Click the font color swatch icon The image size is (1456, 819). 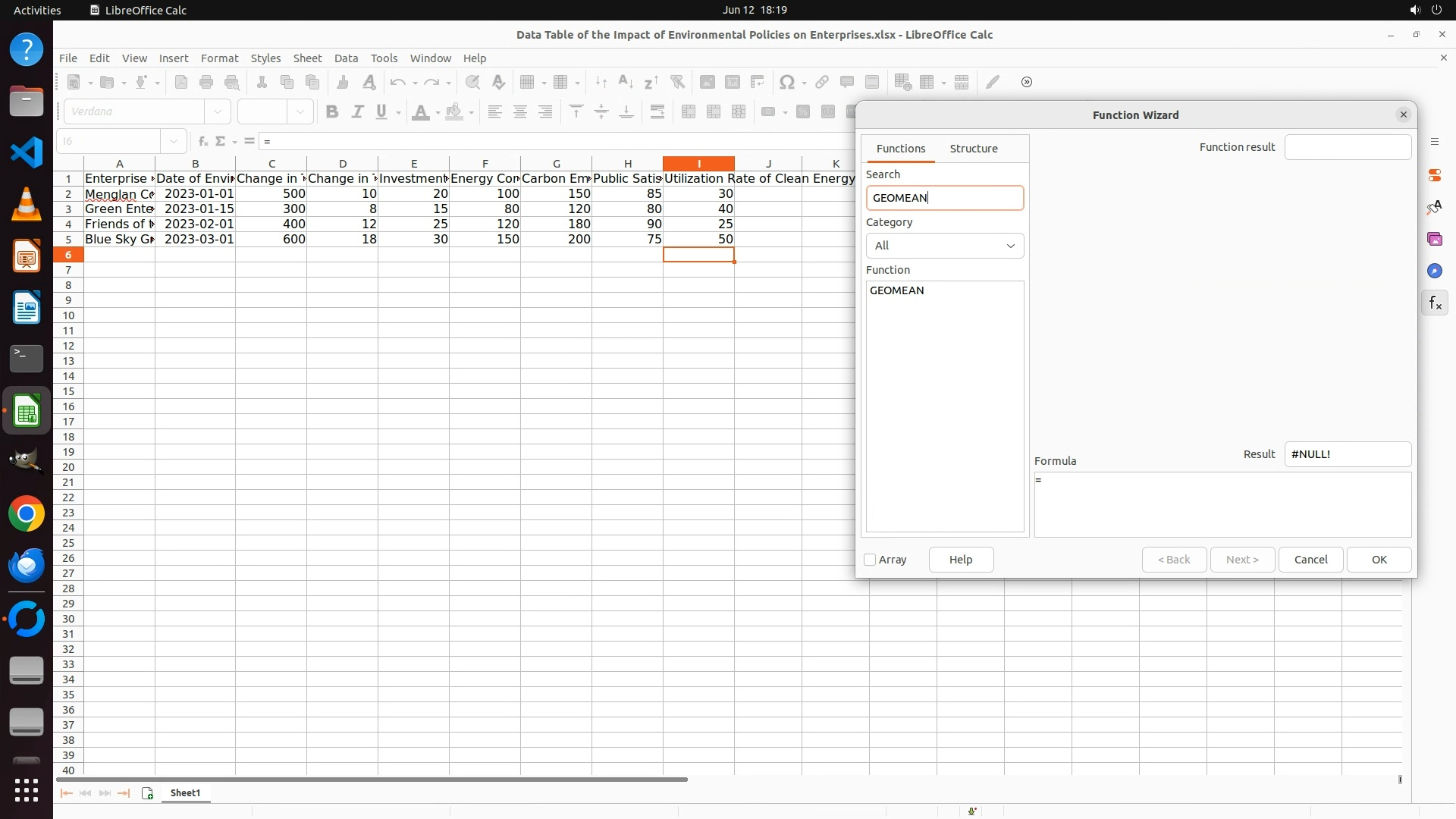(x=420, y=112)
